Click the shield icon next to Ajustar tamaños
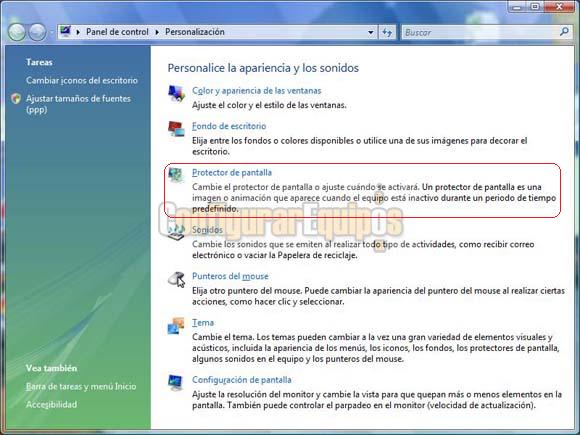 point(16,99)
